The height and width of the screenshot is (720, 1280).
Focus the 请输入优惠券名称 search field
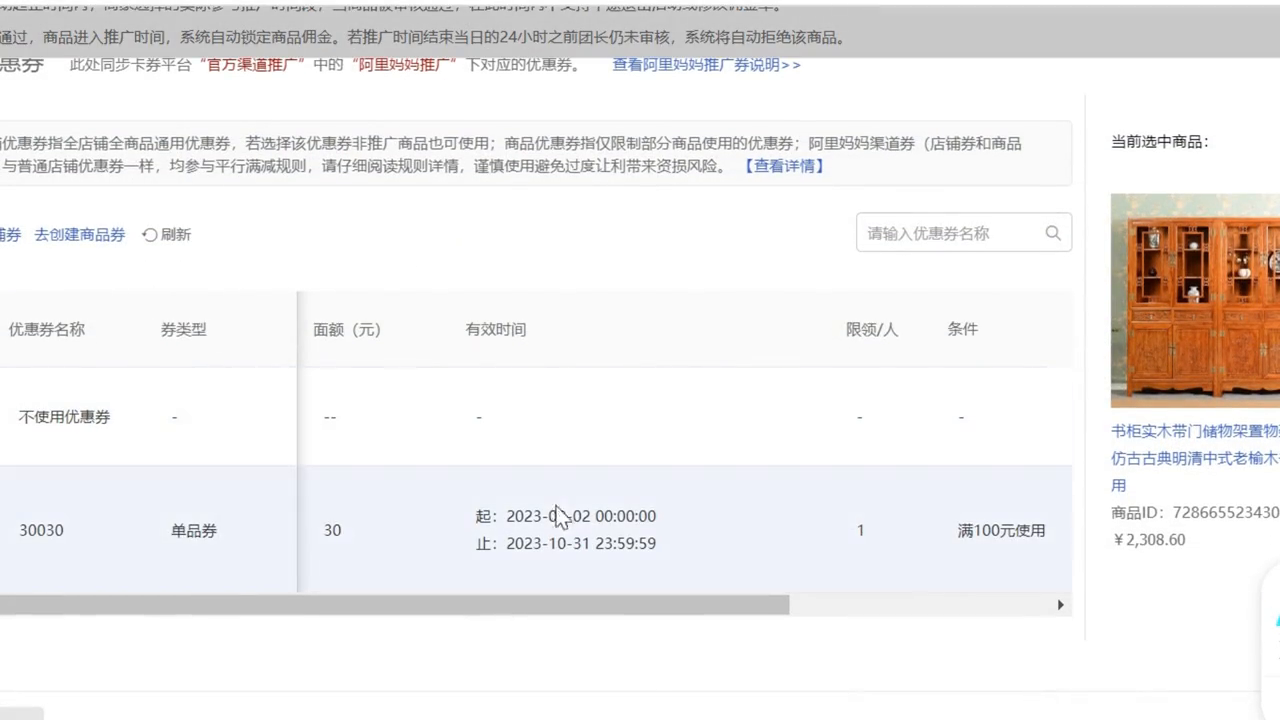[x=964, y=233]
